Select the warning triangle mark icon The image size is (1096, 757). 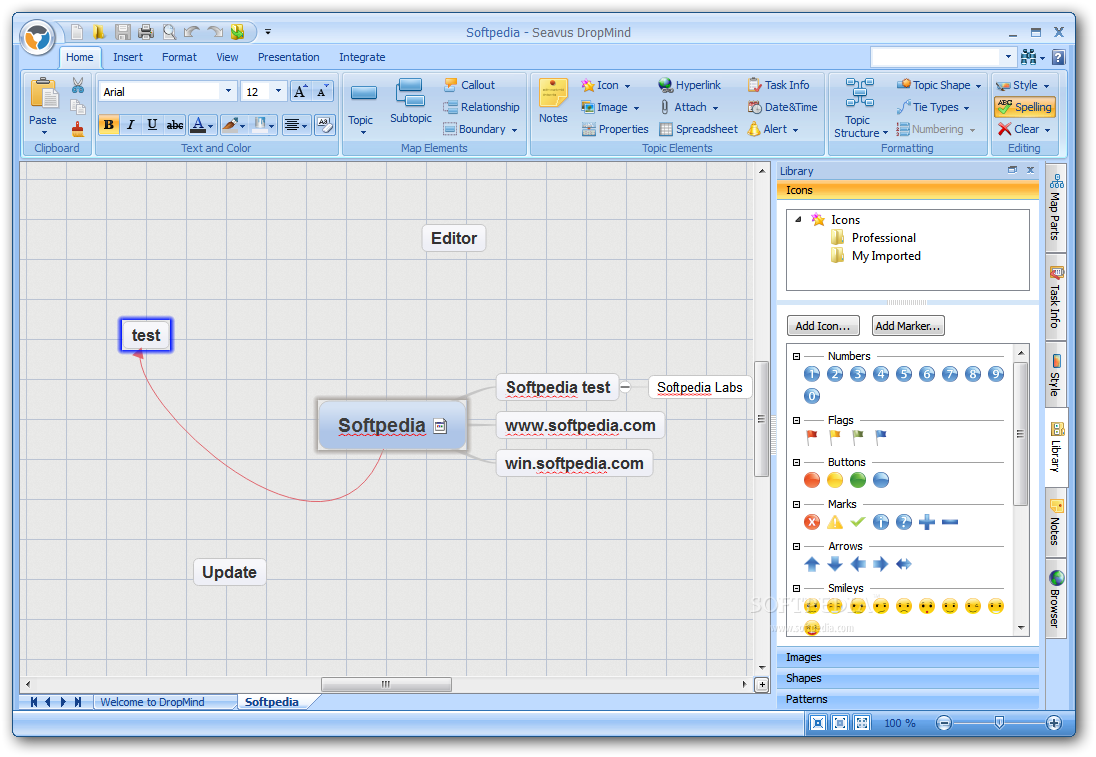click(835, 521)
